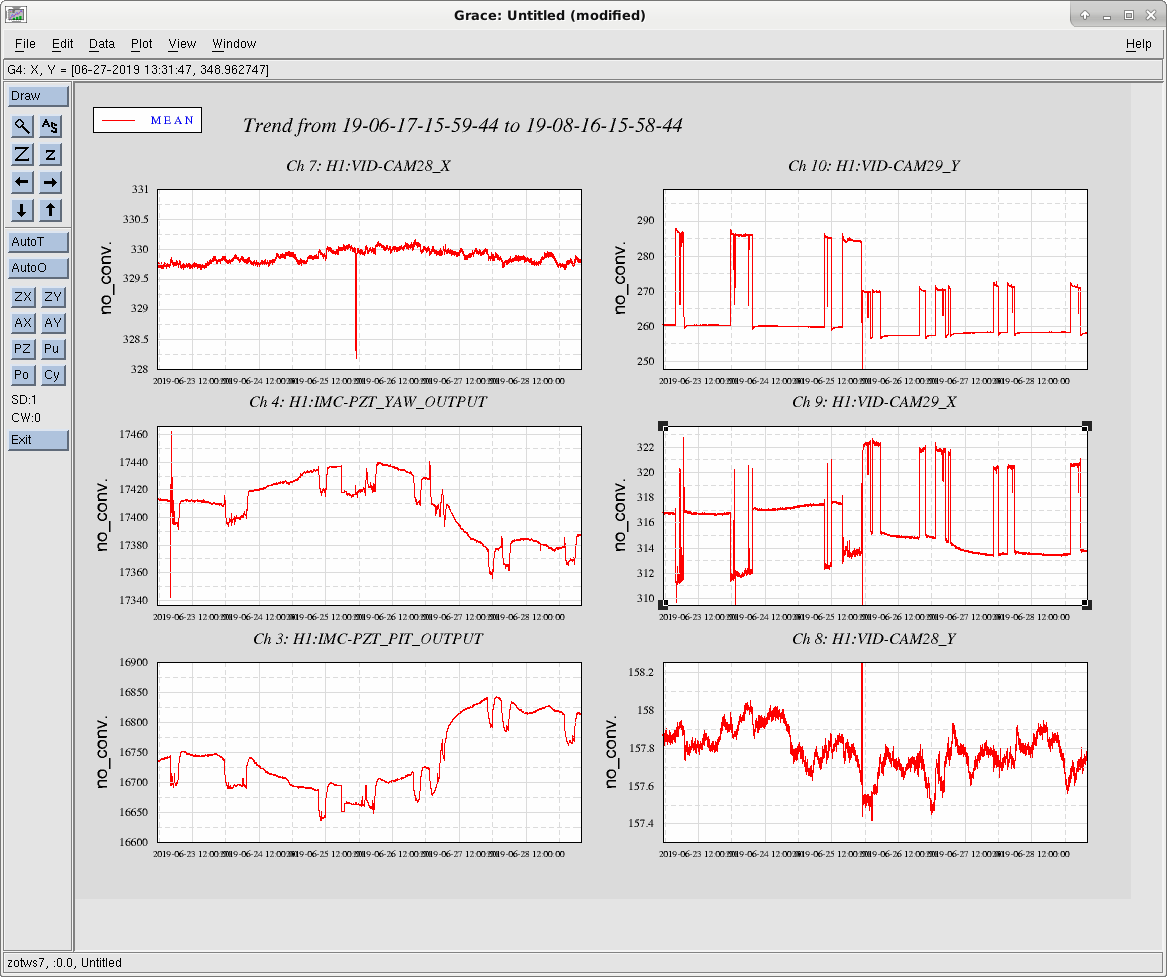Click the AY autoscale Y button
The image size is (1167, 977).
[52, 323]
